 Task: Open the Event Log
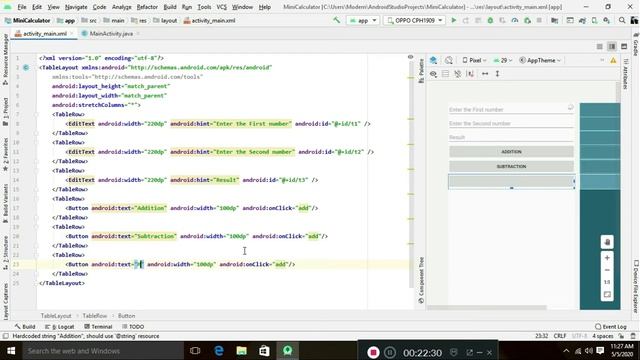click(611, 327)
